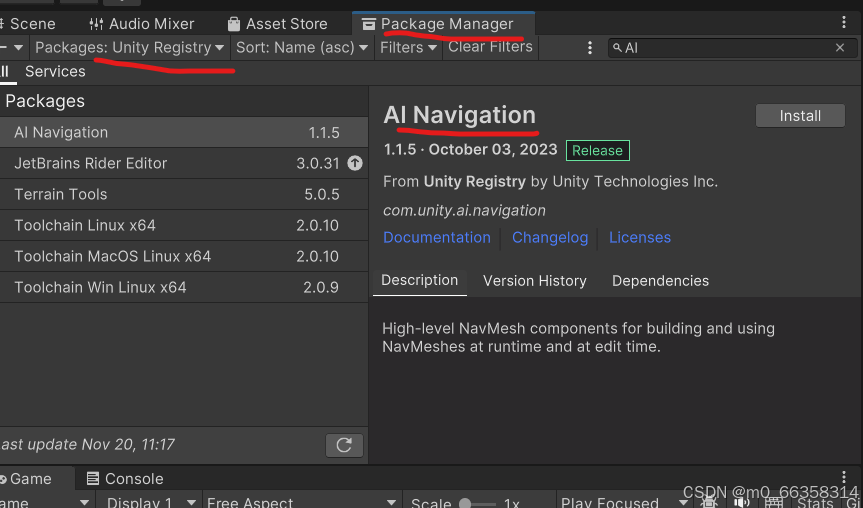Select the Toolchain Win Linux x64 package

(184, 287)
